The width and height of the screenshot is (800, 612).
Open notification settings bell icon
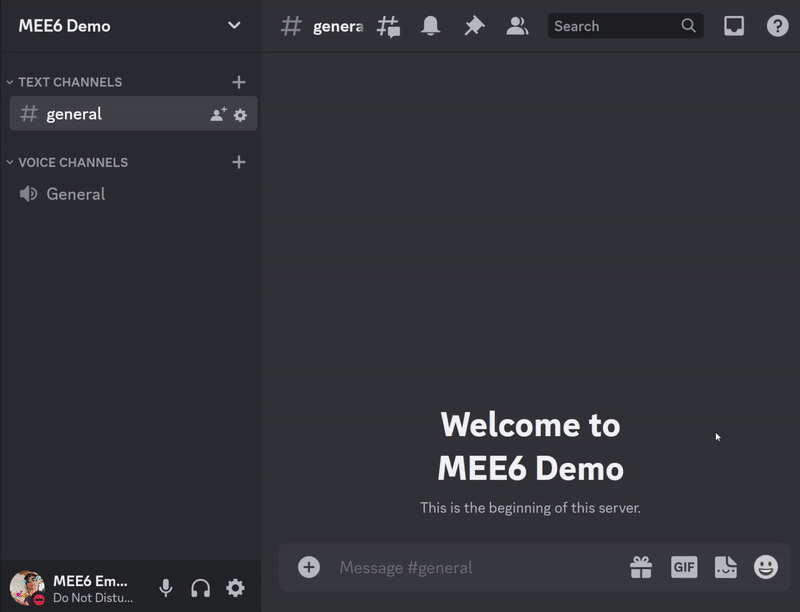coord(431,26)
